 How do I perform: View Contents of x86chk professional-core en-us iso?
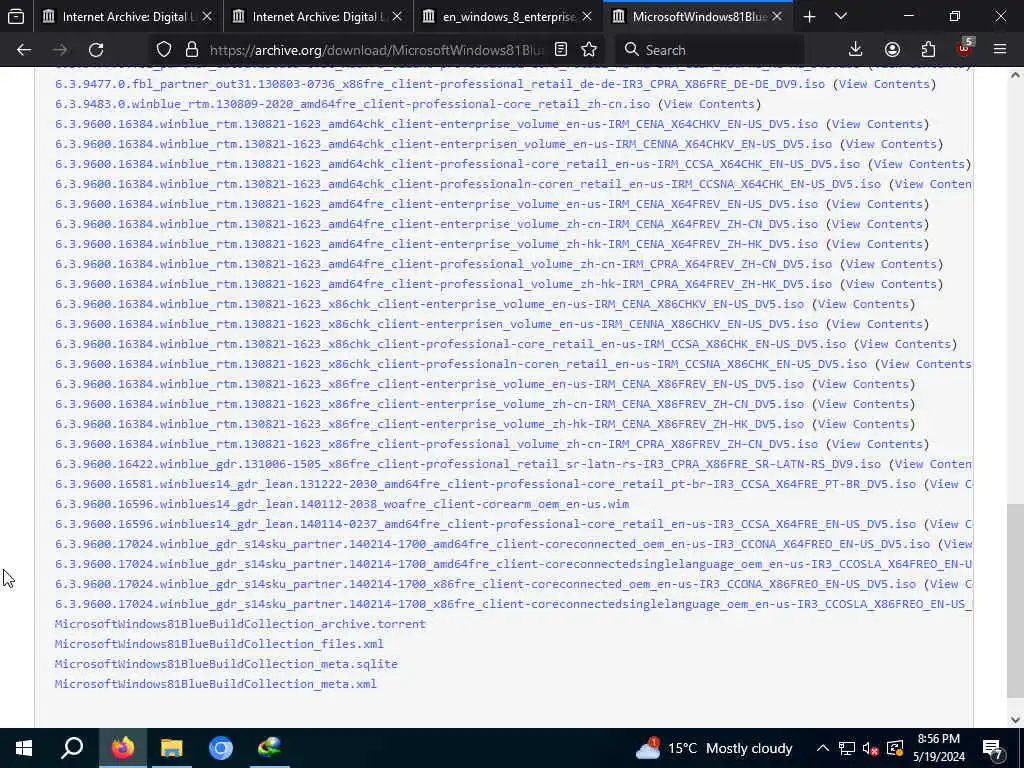tap(905, 344)
